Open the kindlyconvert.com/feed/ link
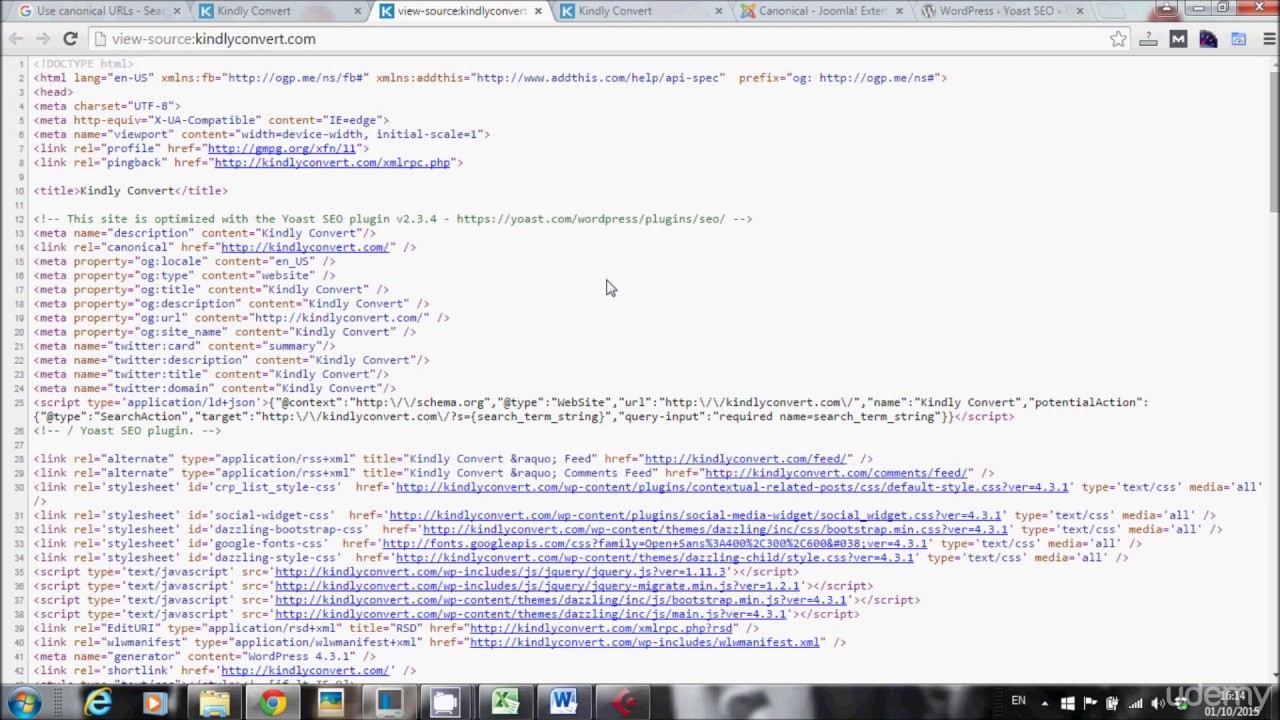This screenshot has height=720, width=1280. tap(747, 459)
